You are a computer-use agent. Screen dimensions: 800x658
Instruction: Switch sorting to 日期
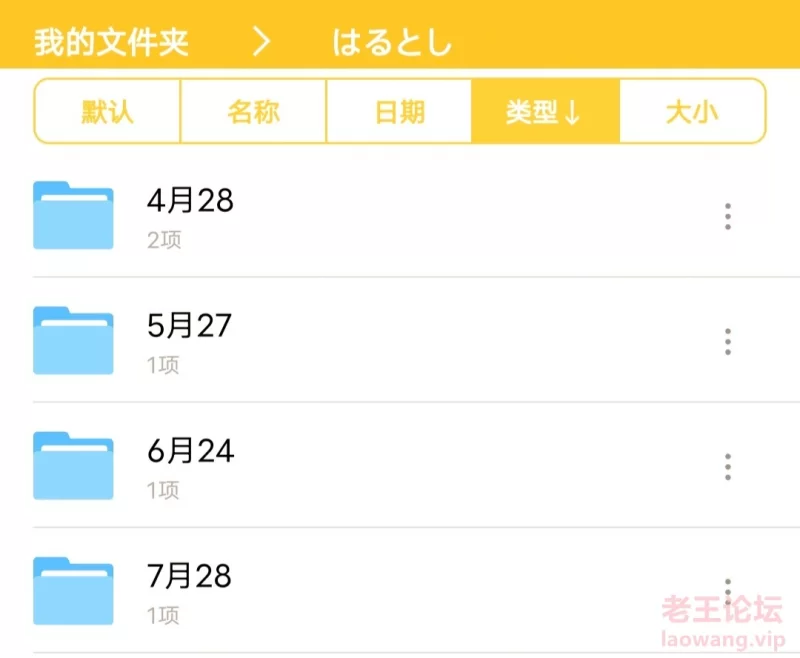coord(399,111)
